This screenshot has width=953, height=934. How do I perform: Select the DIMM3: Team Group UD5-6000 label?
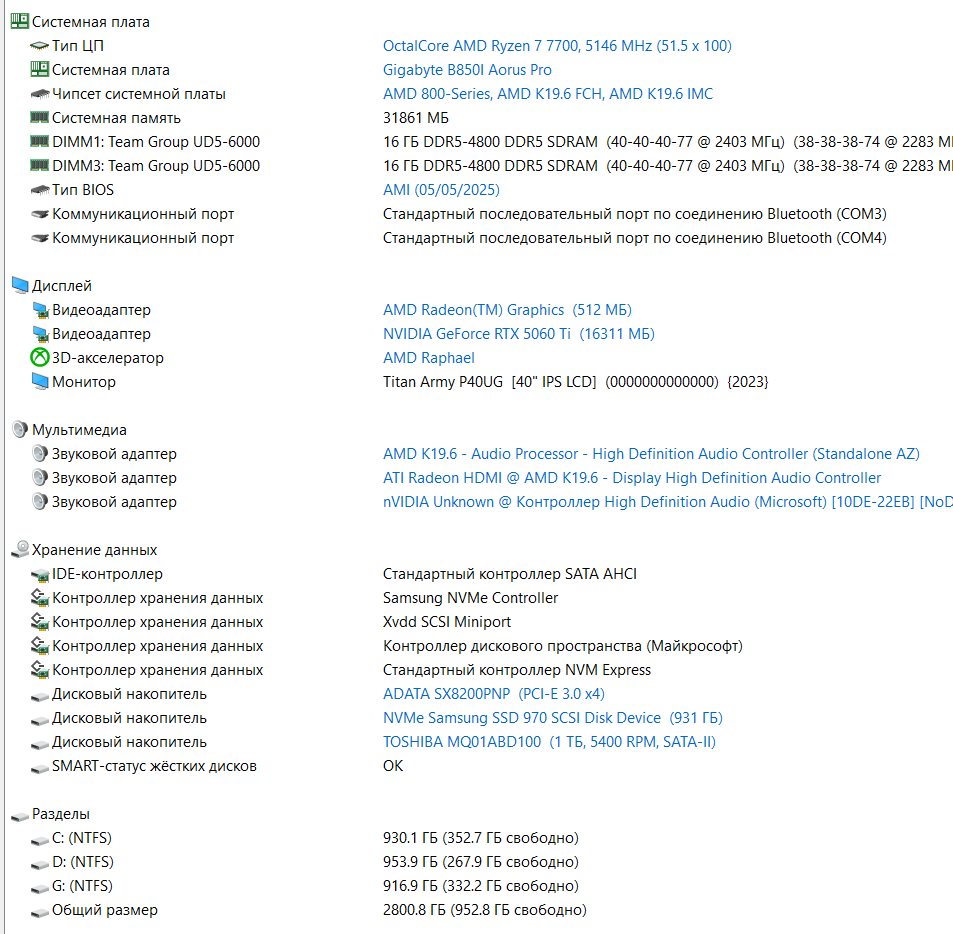156,166
